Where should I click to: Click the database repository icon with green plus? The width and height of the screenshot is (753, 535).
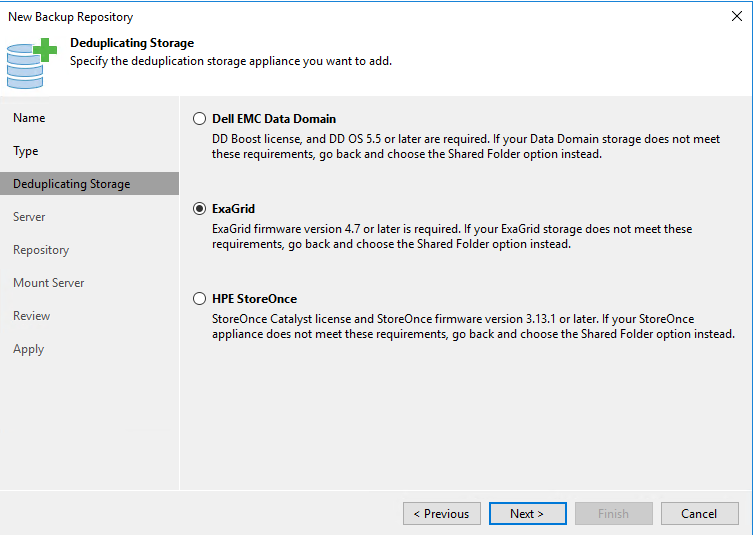pos(32,63)
